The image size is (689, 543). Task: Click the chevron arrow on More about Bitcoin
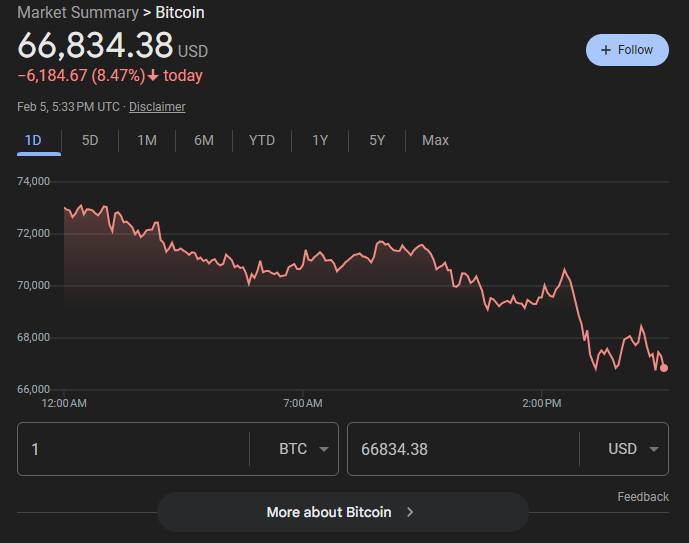point(410,512)
